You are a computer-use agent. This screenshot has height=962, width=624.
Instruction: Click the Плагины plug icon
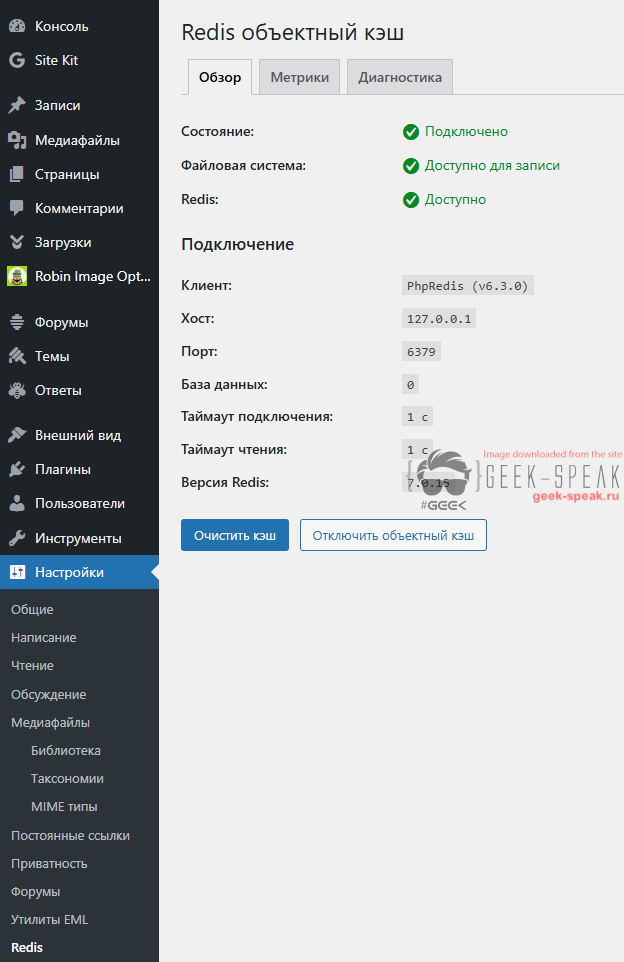(17, 469)
